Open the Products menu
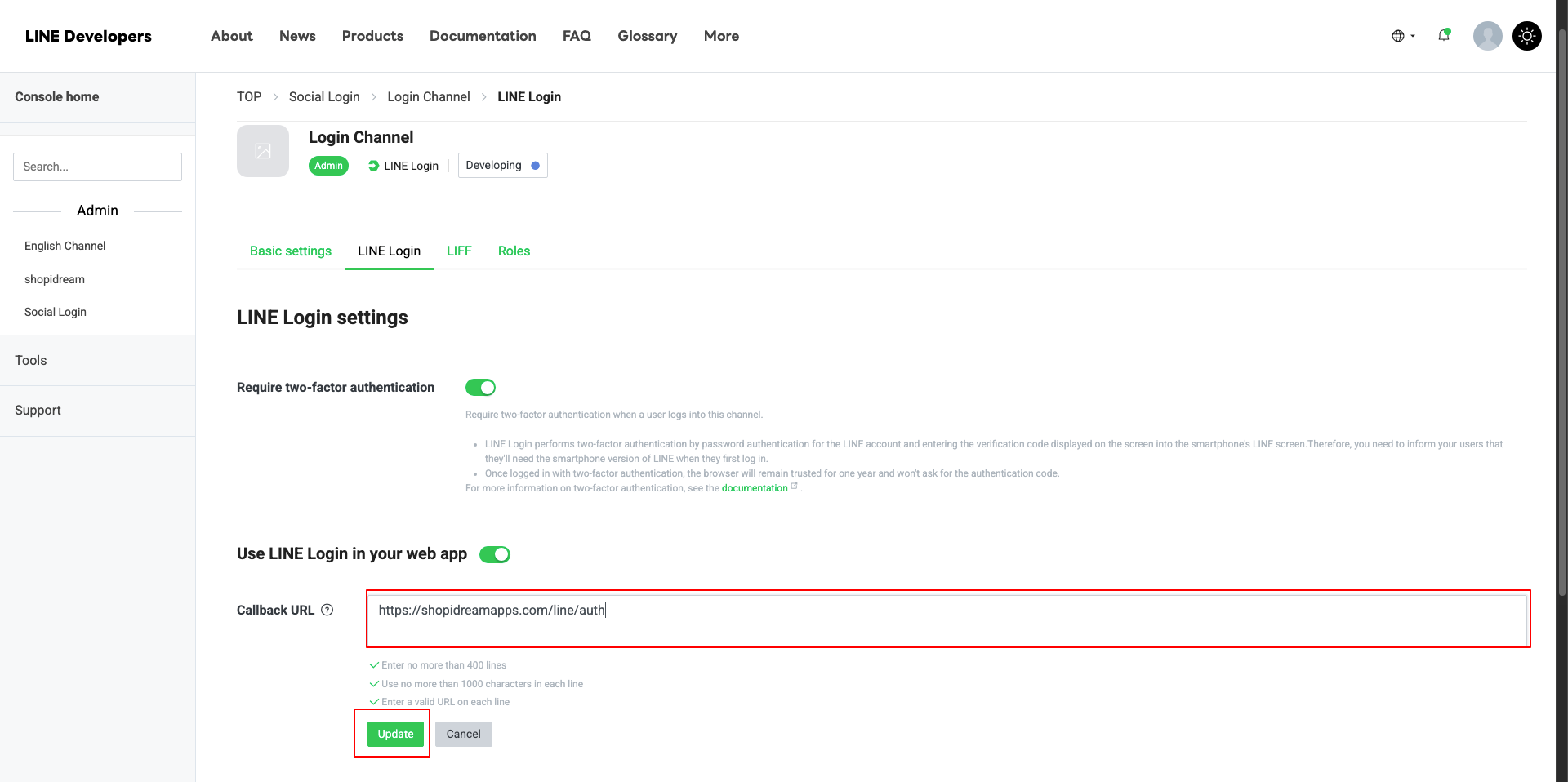 [372, 36]
